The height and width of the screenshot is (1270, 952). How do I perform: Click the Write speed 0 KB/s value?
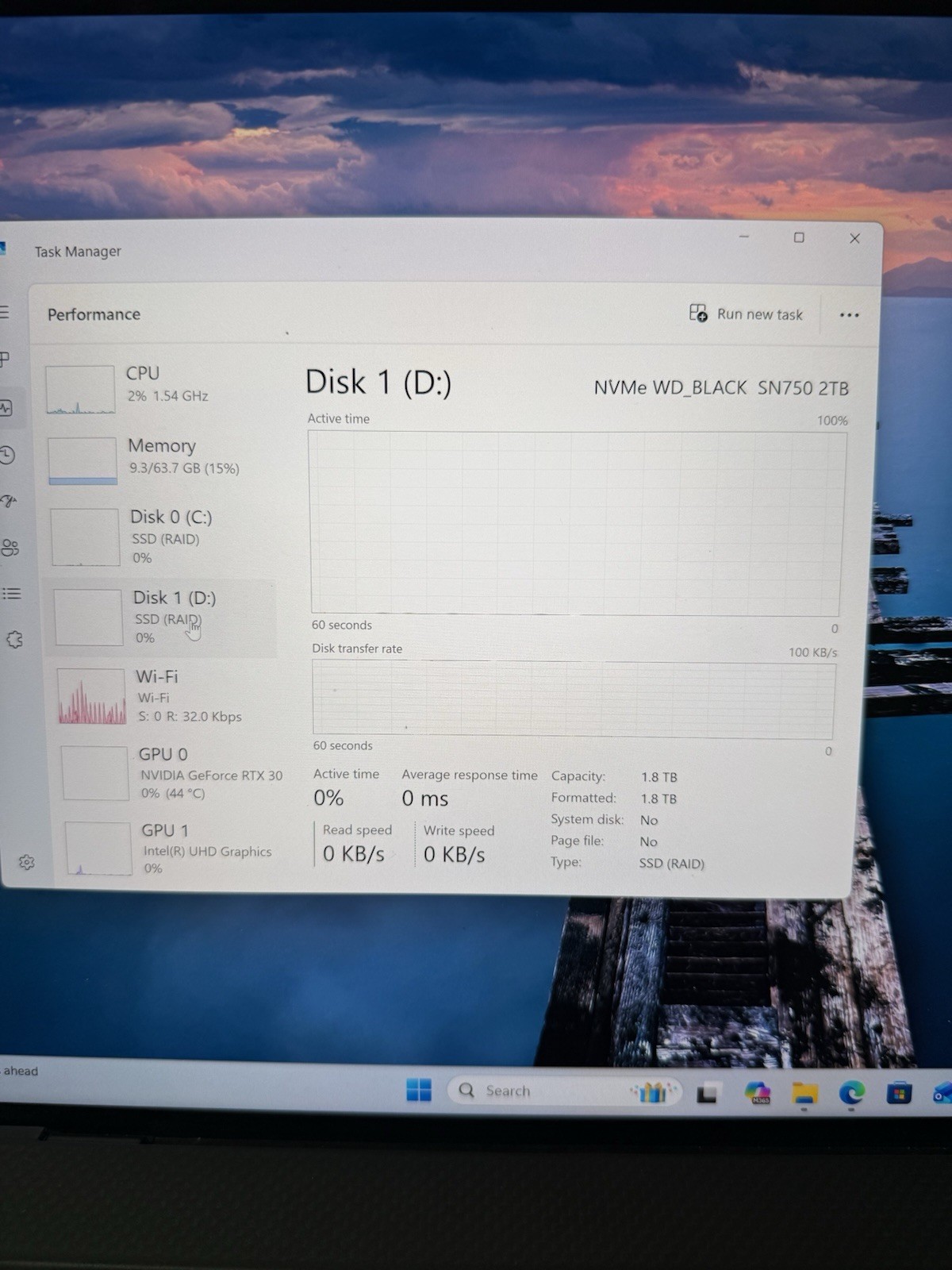tap(454, 854)
